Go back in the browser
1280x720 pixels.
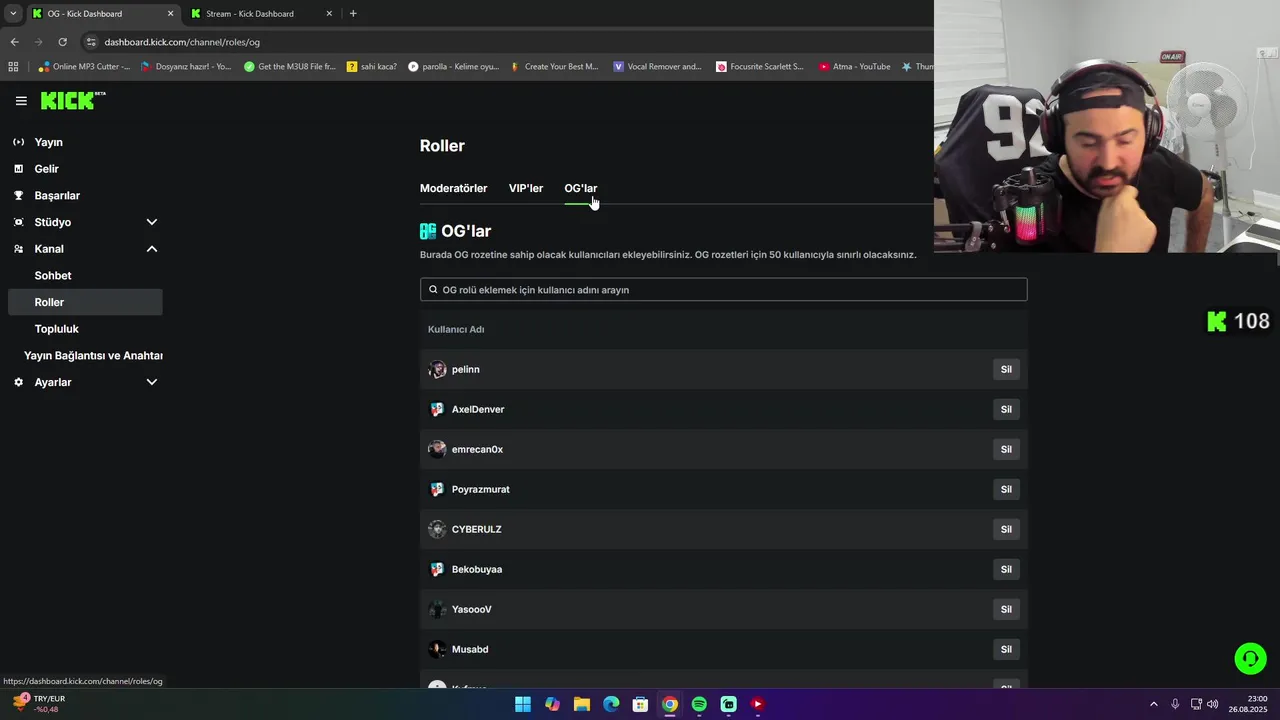(14, 42)
